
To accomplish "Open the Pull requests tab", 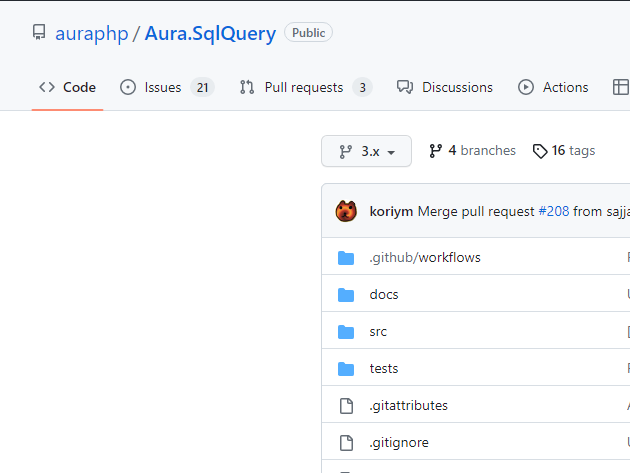I will point(306,87).
